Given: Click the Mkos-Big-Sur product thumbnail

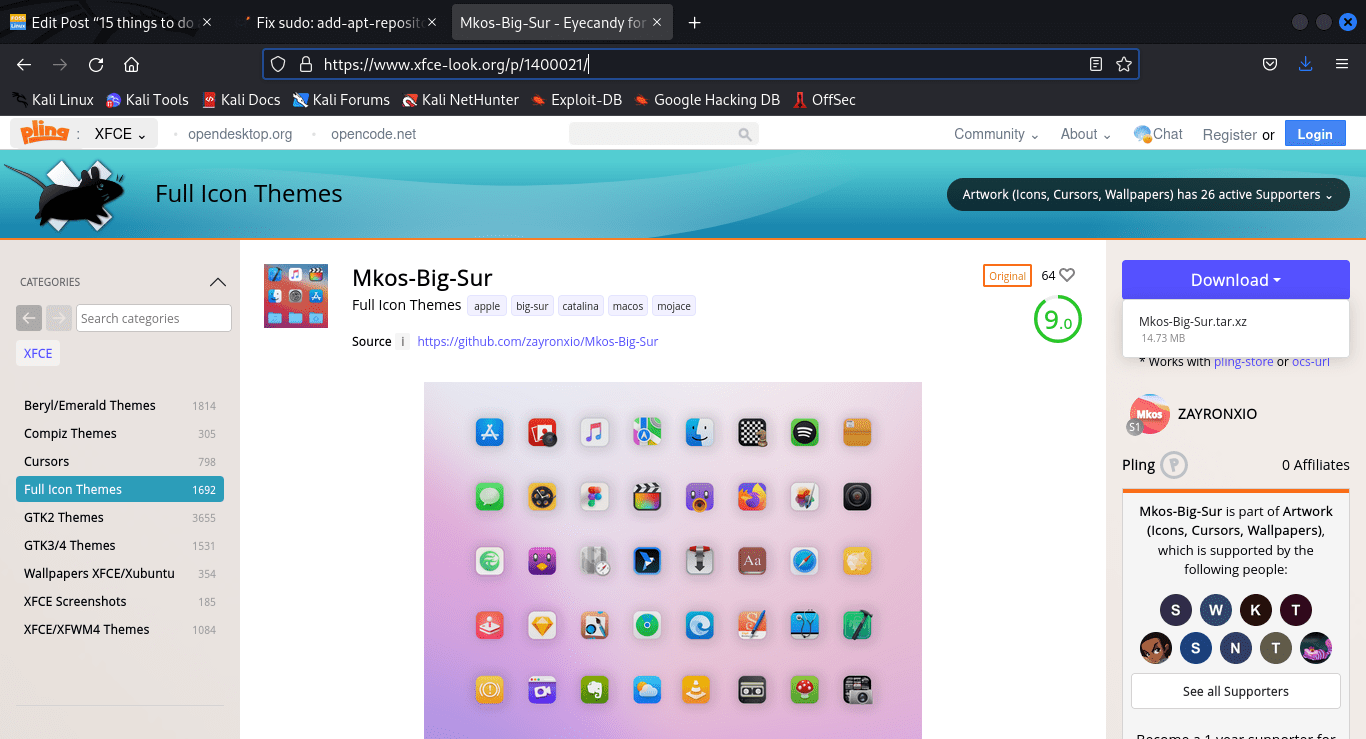Looking at the screenshot, I should point(296,296).
